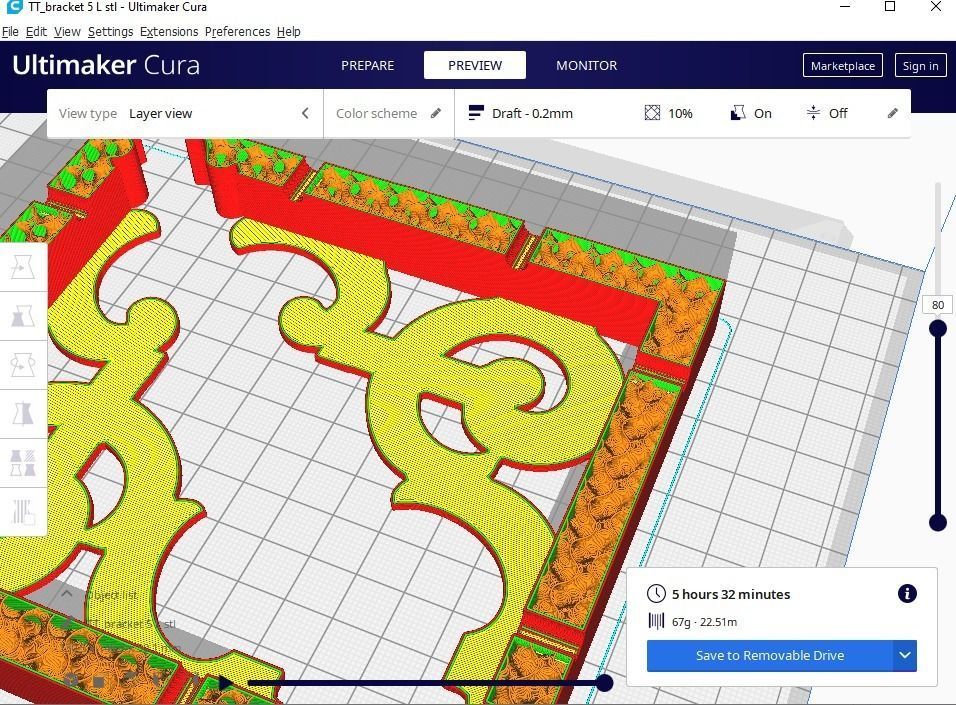956x705 pixels.
Task: Click the layer number field showing 80
Action: point(938,305)
